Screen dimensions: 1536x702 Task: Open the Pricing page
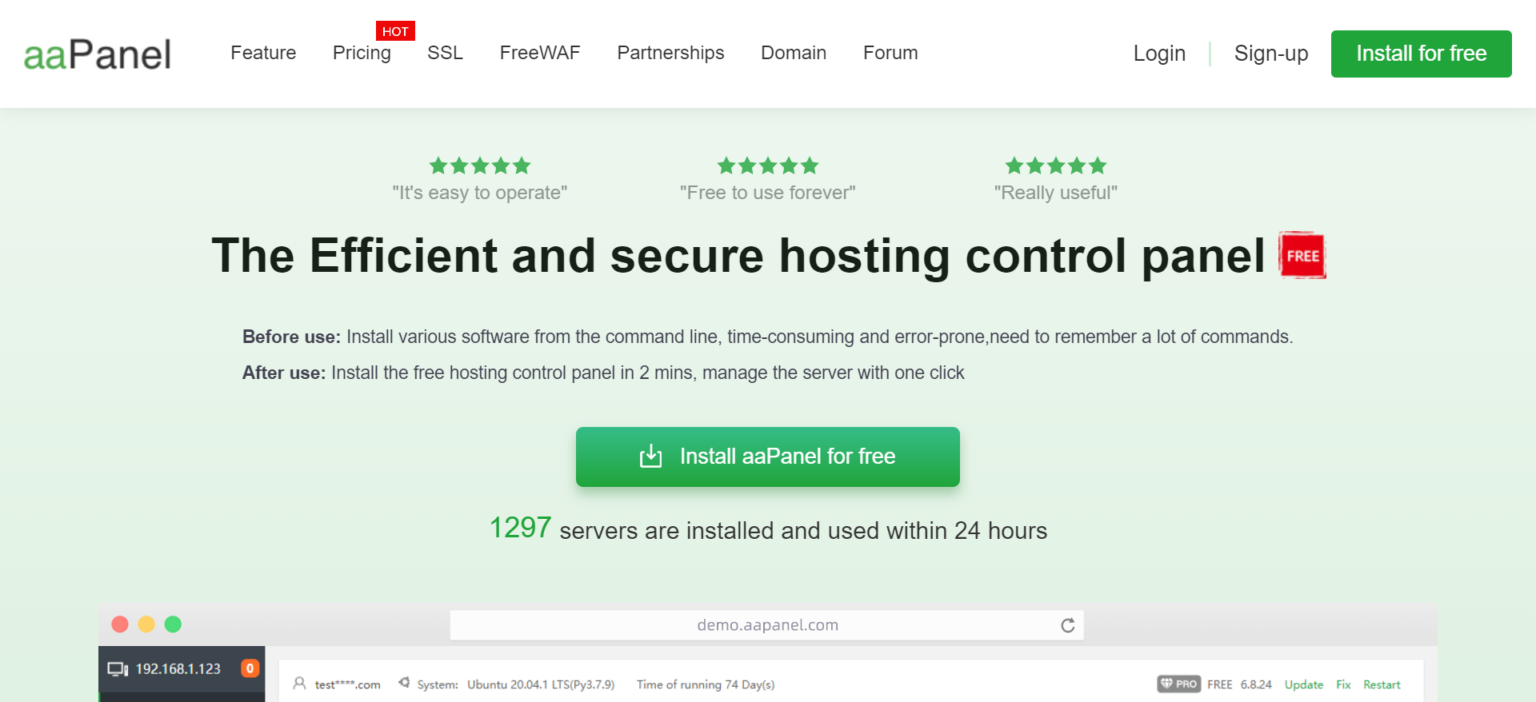point(361,53)
